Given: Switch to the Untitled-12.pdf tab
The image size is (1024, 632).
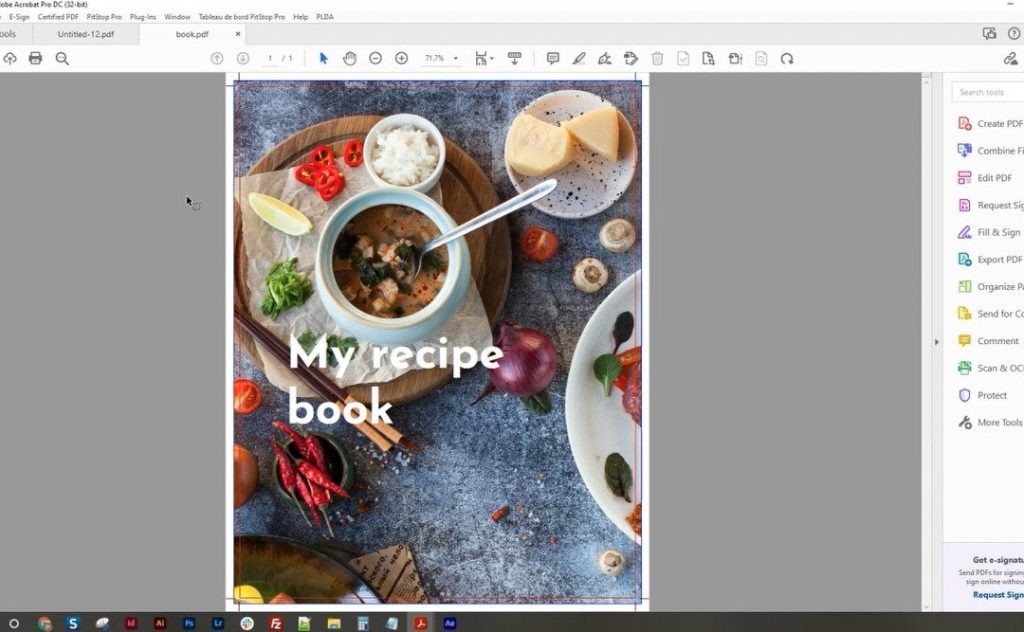Looking at the screenshot, I should click(x=86, y=34).
